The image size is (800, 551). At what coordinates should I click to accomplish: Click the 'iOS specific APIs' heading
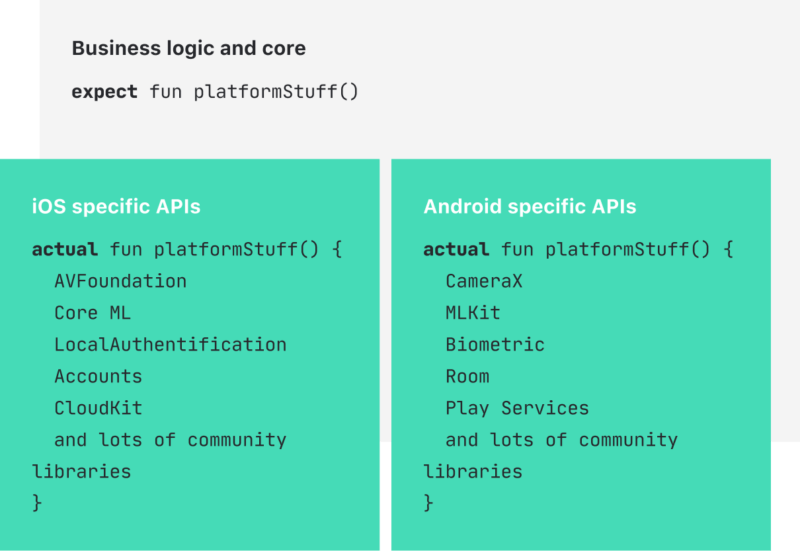(x=116, y=207)
